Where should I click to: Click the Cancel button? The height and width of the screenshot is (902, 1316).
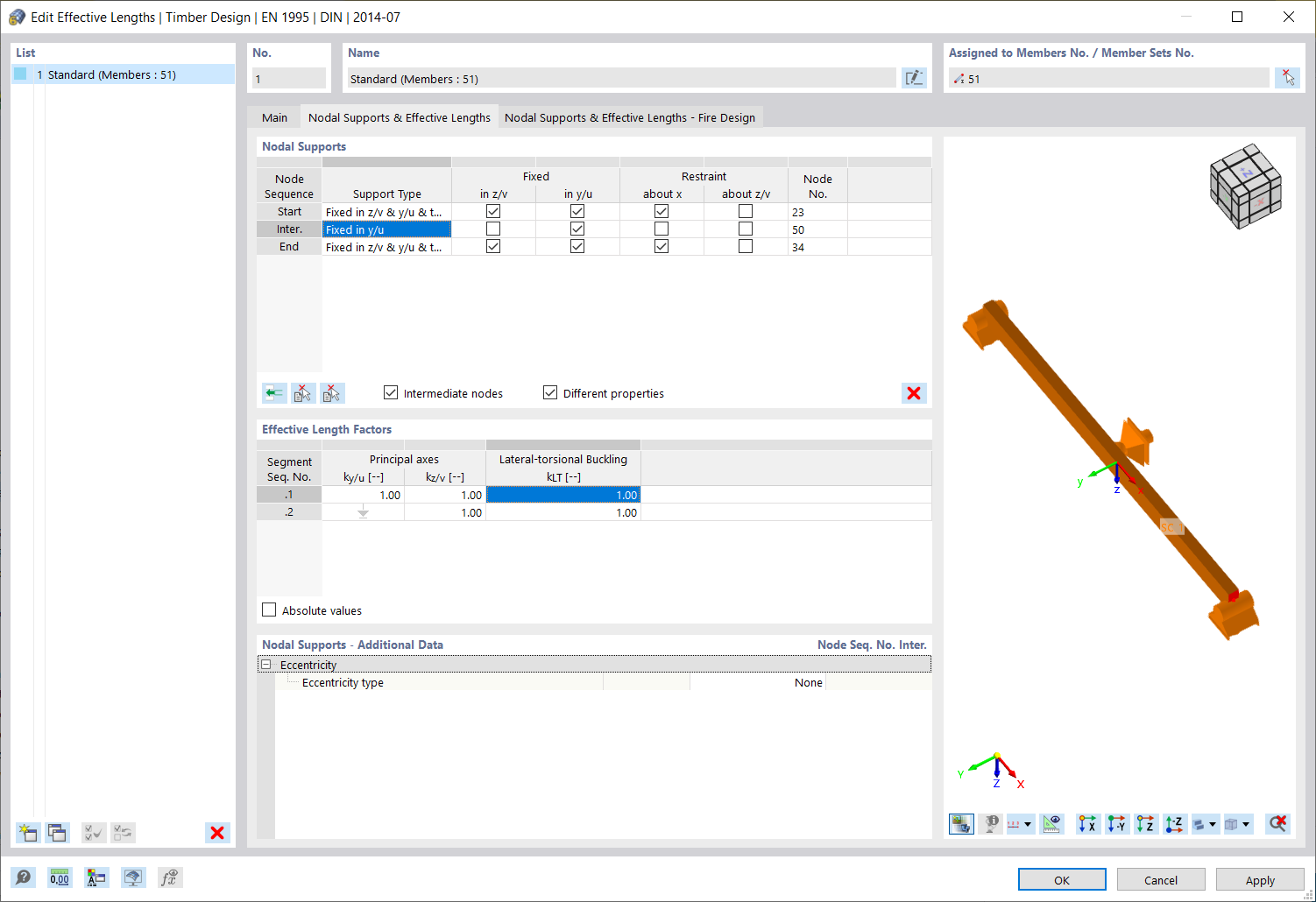click(x=1161, y=879)
